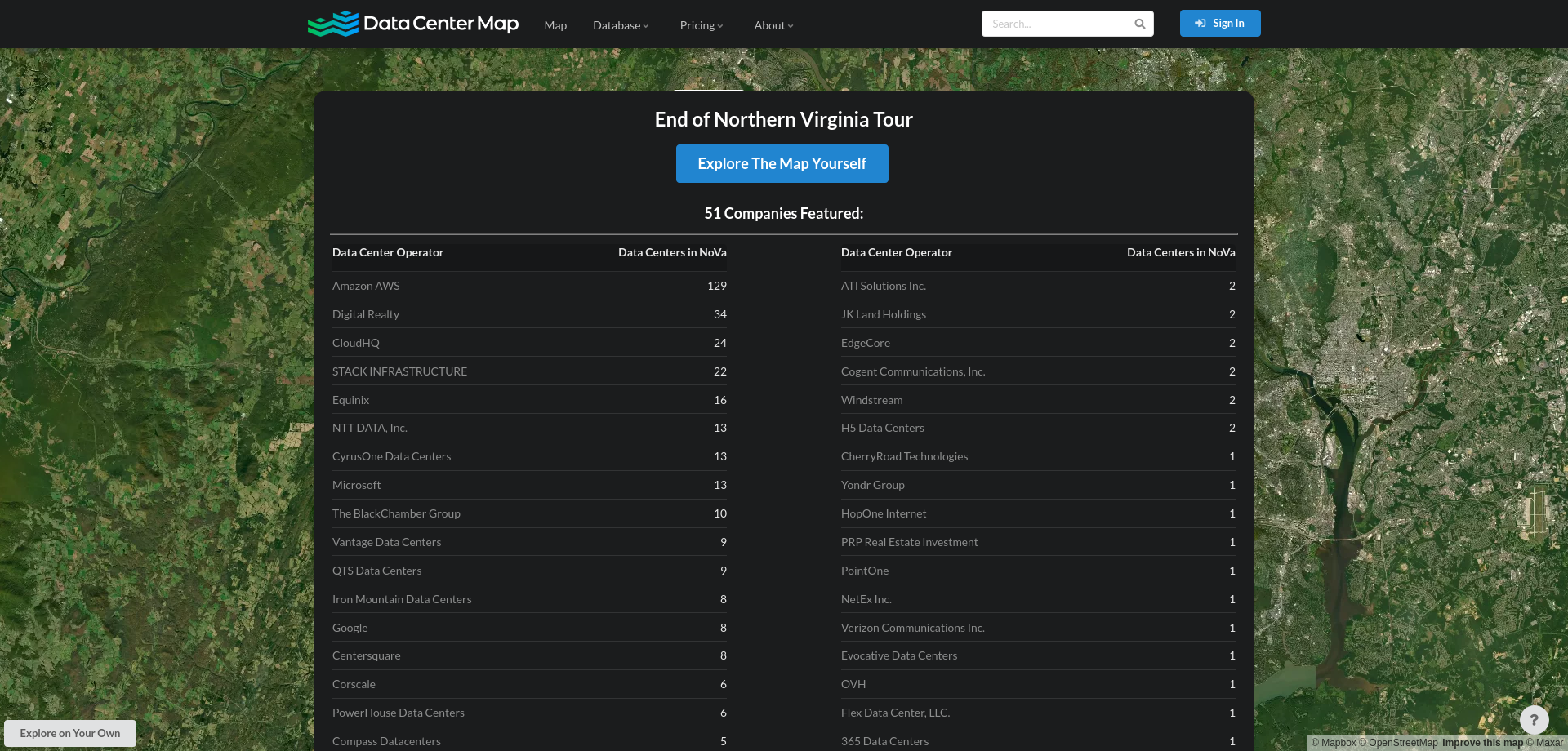1568x751 pixels.
Task: Open the Map menu item
Action: (555, 25)
